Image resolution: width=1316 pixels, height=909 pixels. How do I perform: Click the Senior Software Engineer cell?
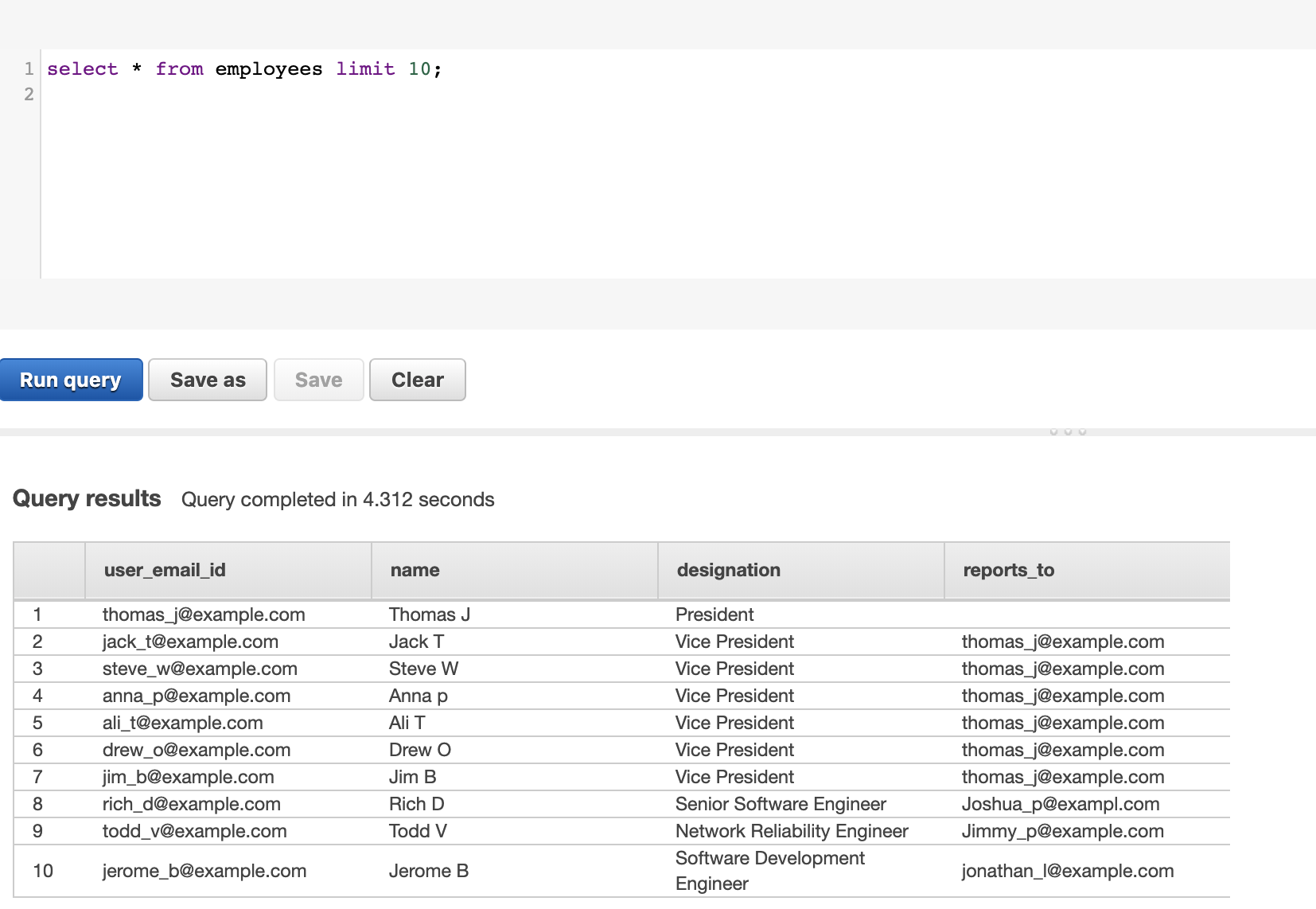tap(781, 804)
